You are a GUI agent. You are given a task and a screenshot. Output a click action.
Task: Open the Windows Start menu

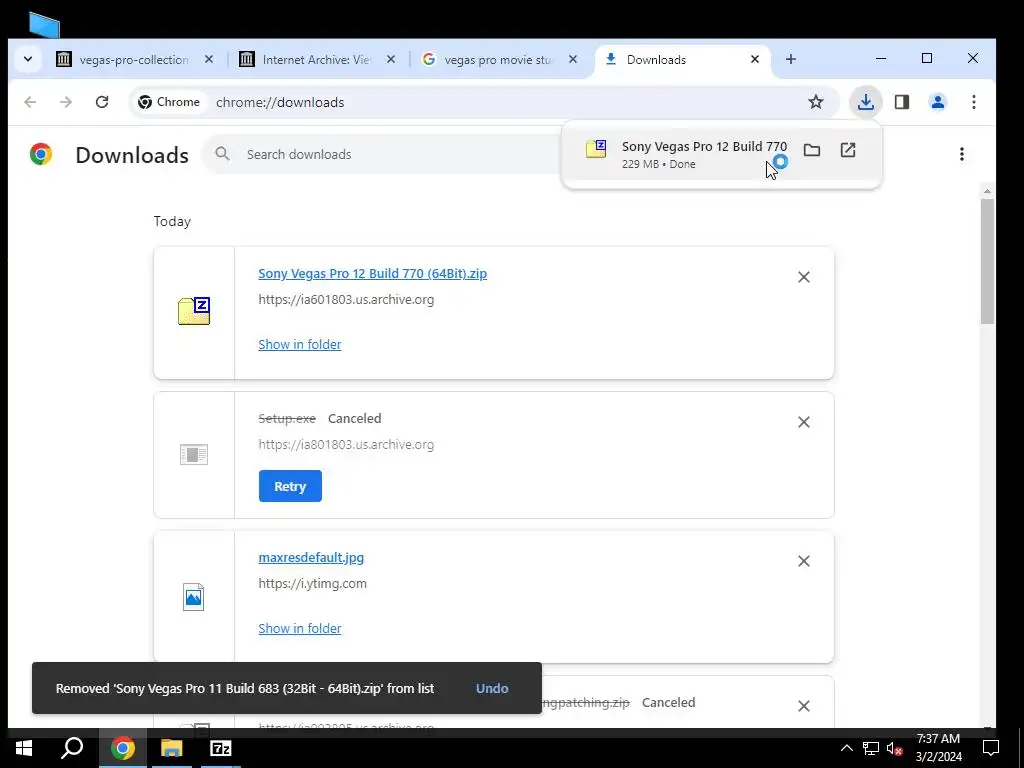(24, 748)
